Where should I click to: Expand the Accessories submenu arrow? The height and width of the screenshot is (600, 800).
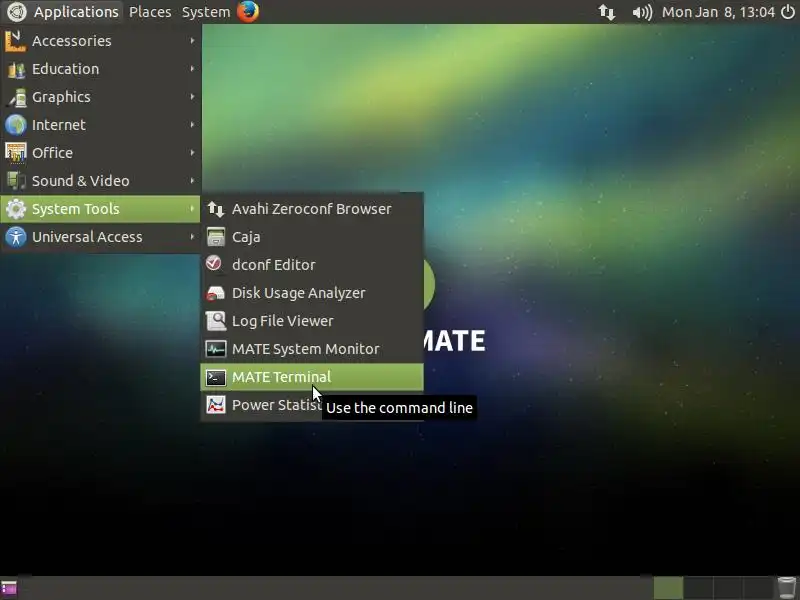click(x=192, y=41)
